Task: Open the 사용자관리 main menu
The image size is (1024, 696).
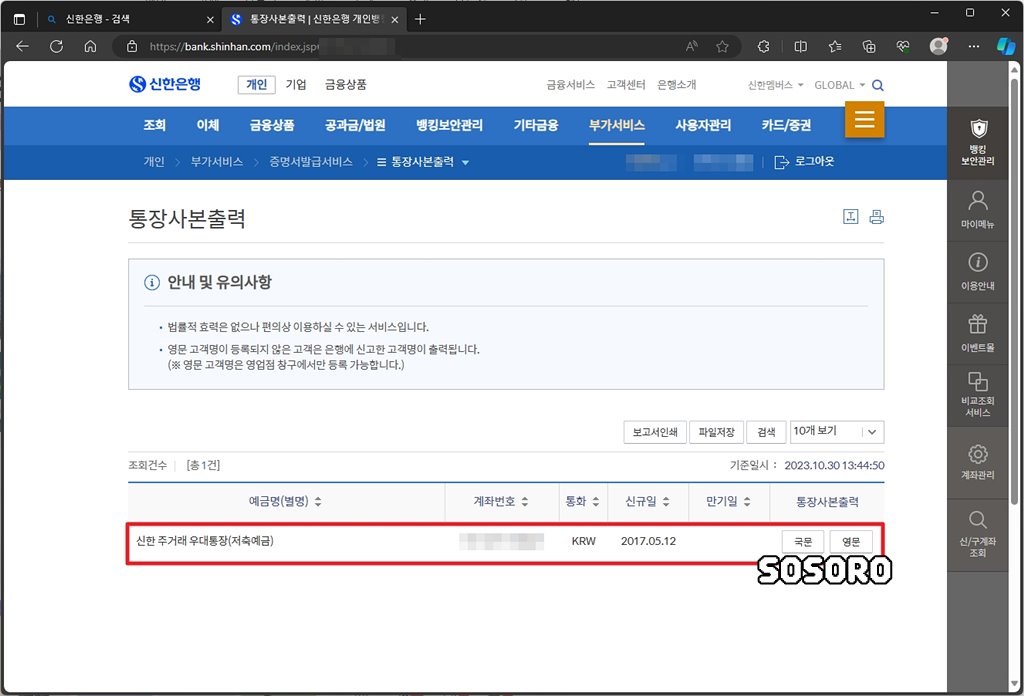Action: pyautogui.click(x=703, y=125)
